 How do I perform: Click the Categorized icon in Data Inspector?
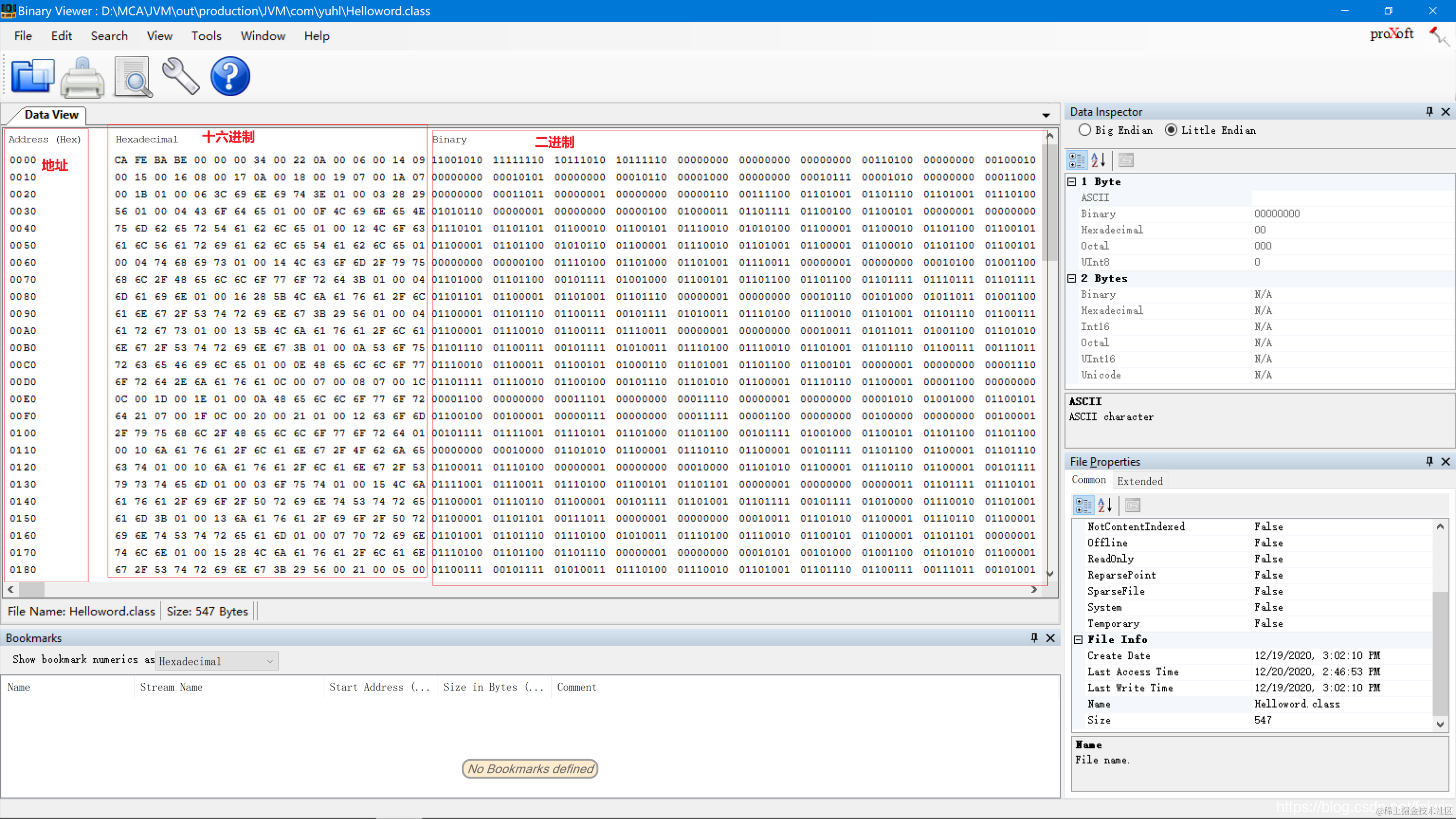pos(1076,160)
